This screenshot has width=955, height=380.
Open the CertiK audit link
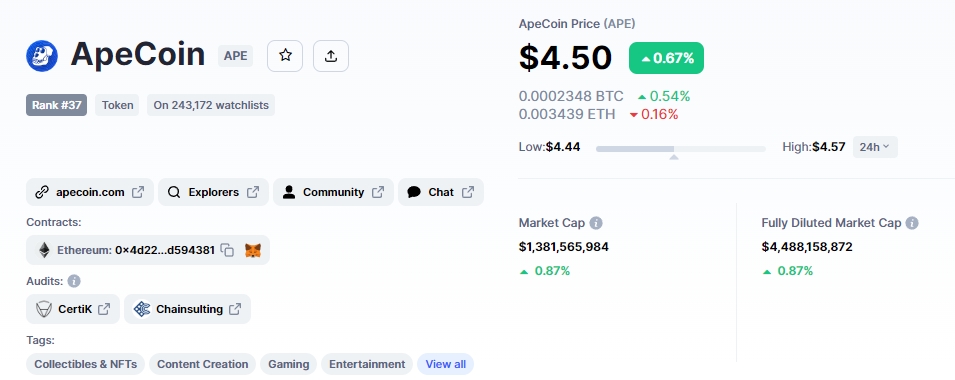[x=73, y=309]
